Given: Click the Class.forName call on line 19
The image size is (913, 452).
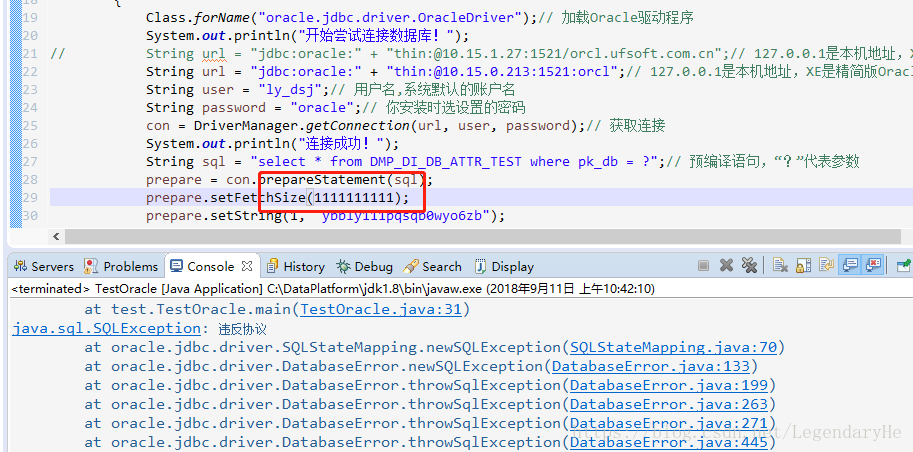Looking at the screenshot, I should coord(342,17).
